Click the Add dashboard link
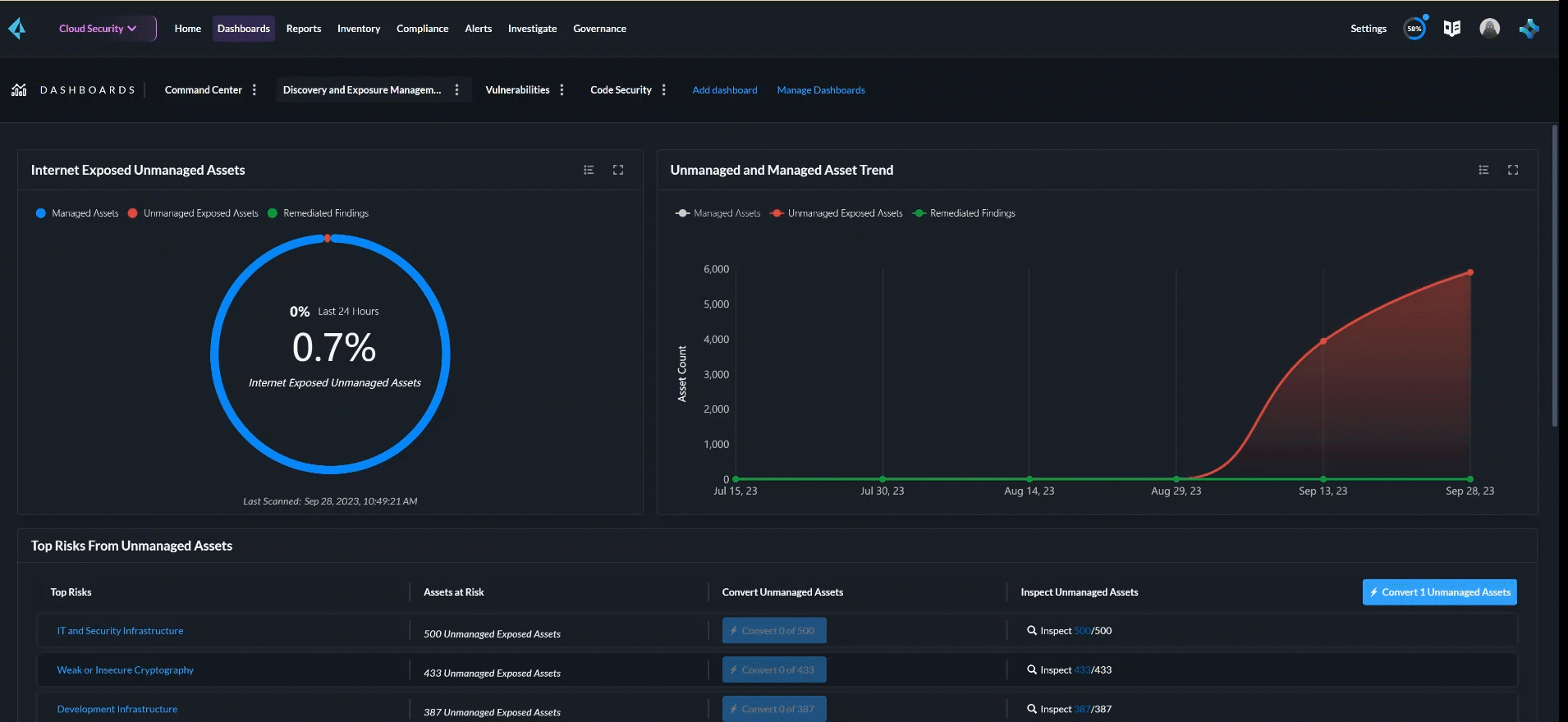Viewport: 1568px width, 722px height. coord(725,90)
